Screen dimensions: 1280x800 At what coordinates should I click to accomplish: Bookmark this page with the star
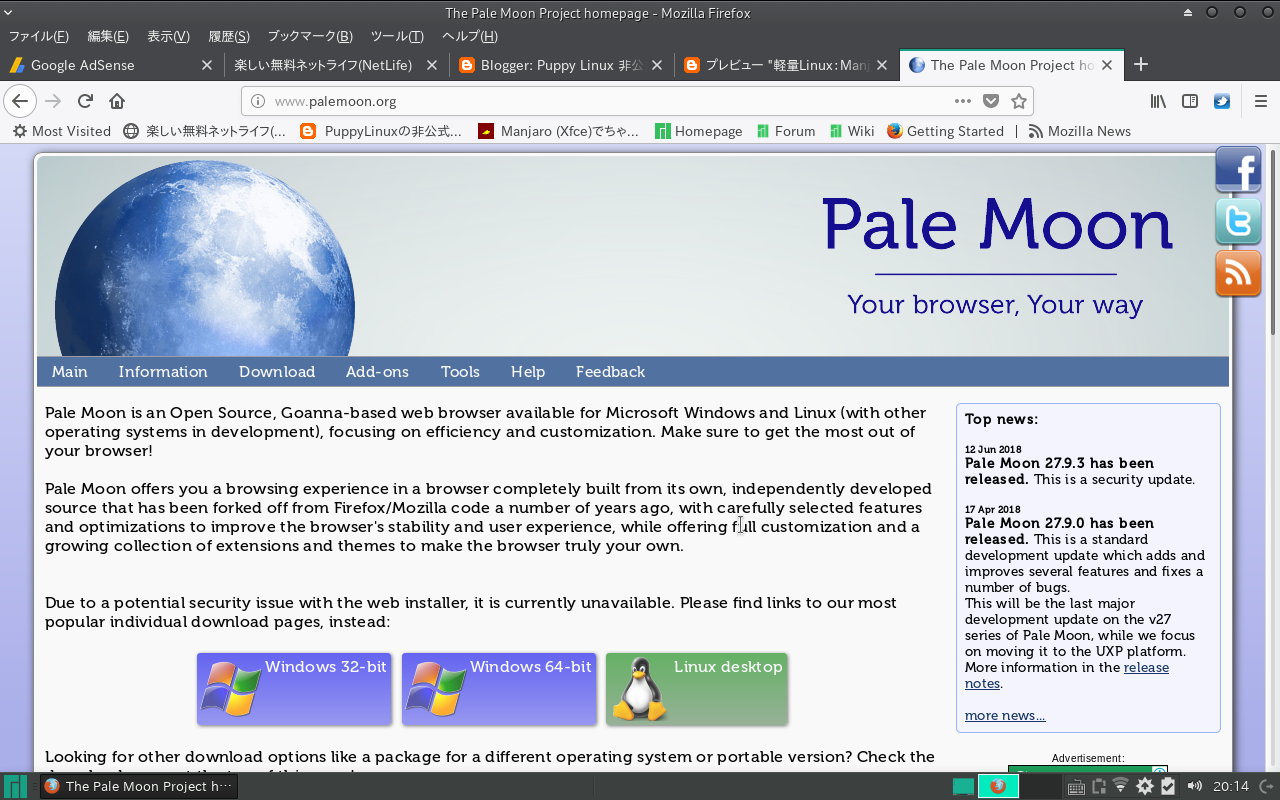coord(1019,101)
